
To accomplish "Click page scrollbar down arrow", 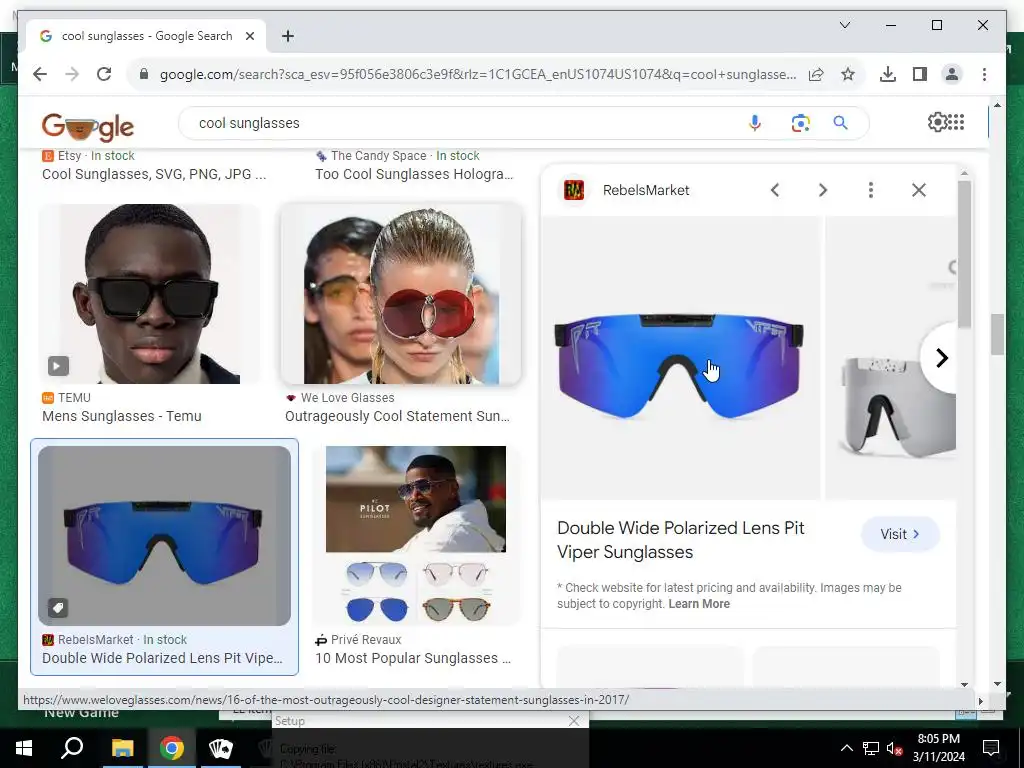I will pyautogui.click(x=997, y=684).
